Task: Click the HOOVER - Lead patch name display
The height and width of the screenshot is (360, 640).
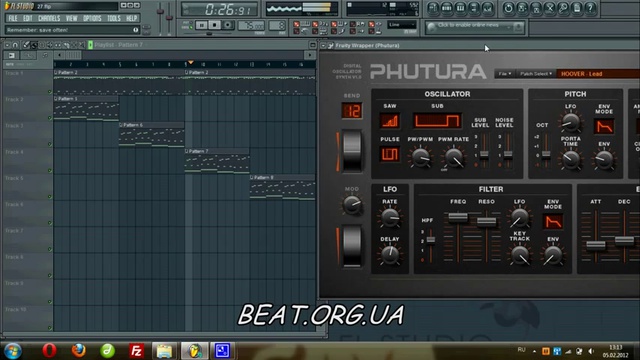Action: pos(598,74)
